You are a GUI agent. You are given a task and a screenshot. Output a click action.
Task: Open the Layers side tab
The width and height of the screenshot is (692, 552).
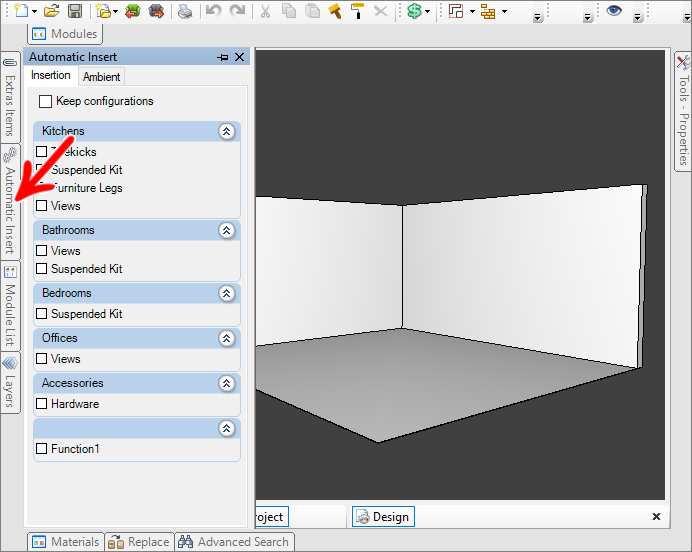[x=10, y=383]
